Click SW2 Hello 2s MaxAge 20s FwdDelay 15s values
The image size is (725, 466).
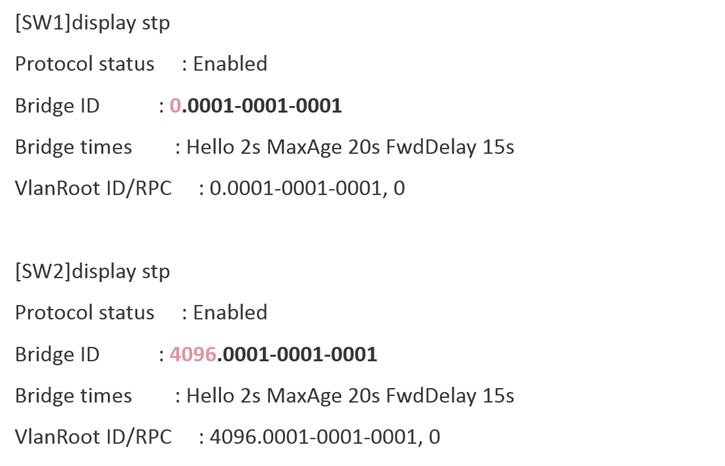point(350,396)
